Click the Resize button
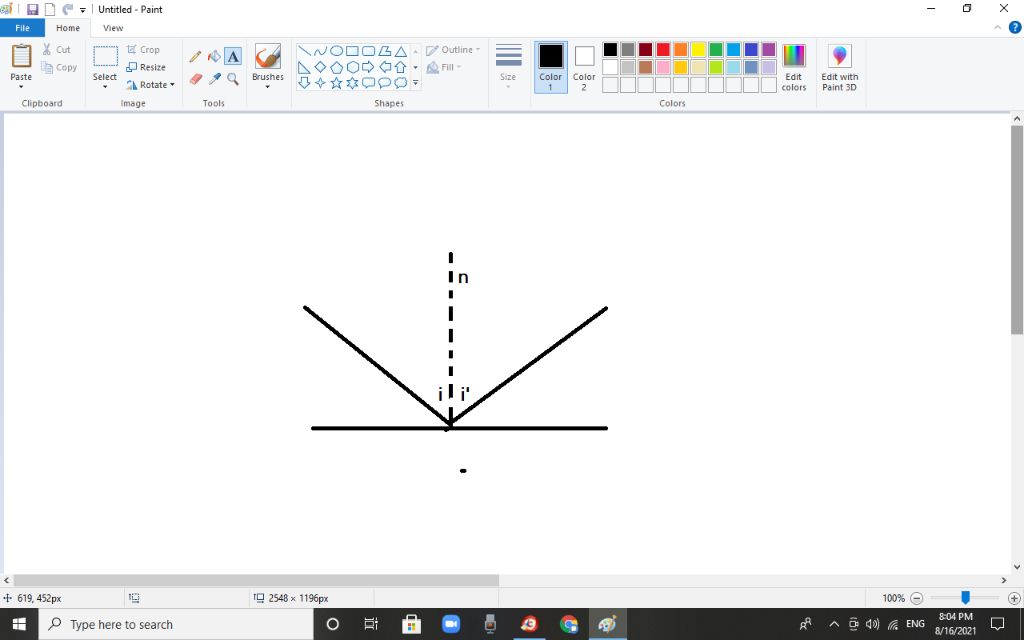 (146, 67)
